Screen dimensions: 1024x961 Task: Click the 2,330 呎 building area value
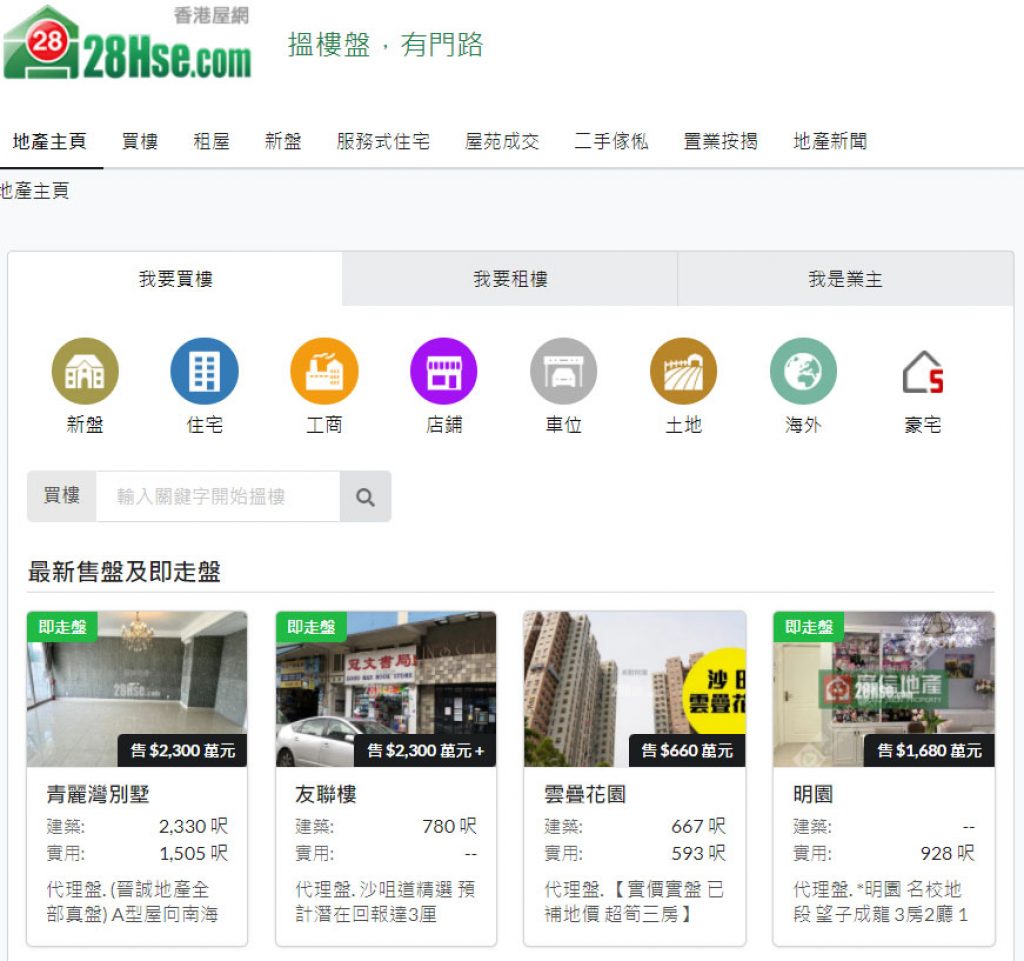(193, 827)
